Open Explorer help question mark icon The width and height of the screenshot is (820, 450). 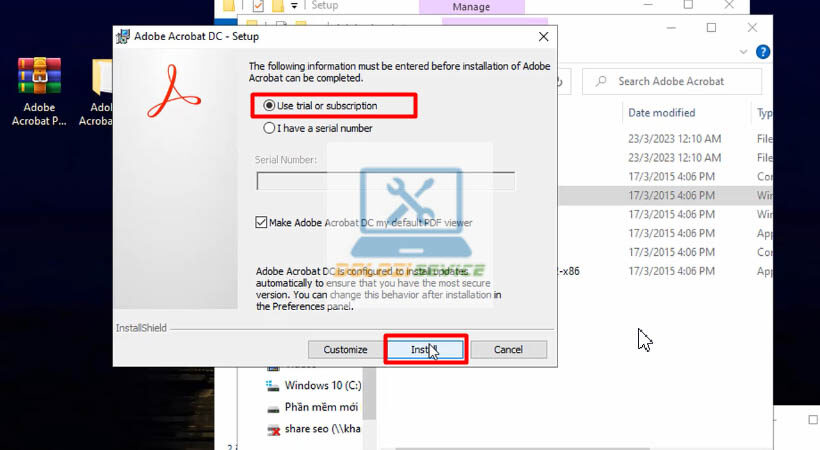762,52
